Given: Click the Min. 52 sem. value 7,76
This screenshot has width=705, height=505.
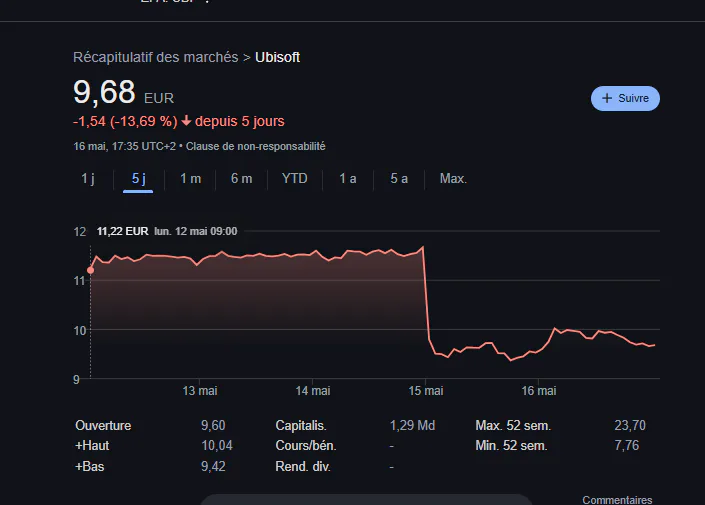Looking at the screenshot, I should [626, 446].
